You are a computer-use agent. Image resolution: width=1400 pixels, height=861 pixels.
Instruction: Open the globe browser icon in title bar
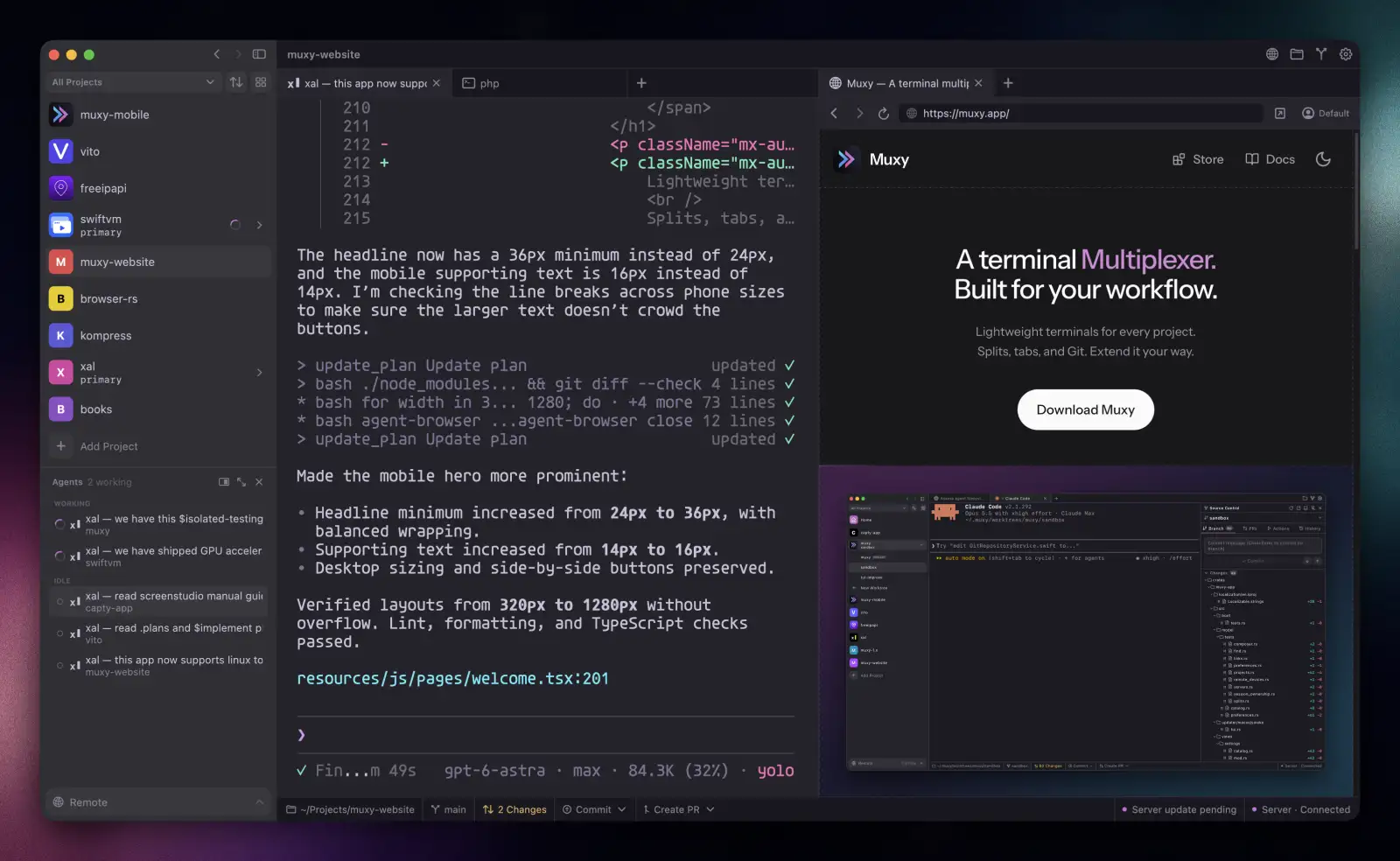click(x=1272, y=54)
